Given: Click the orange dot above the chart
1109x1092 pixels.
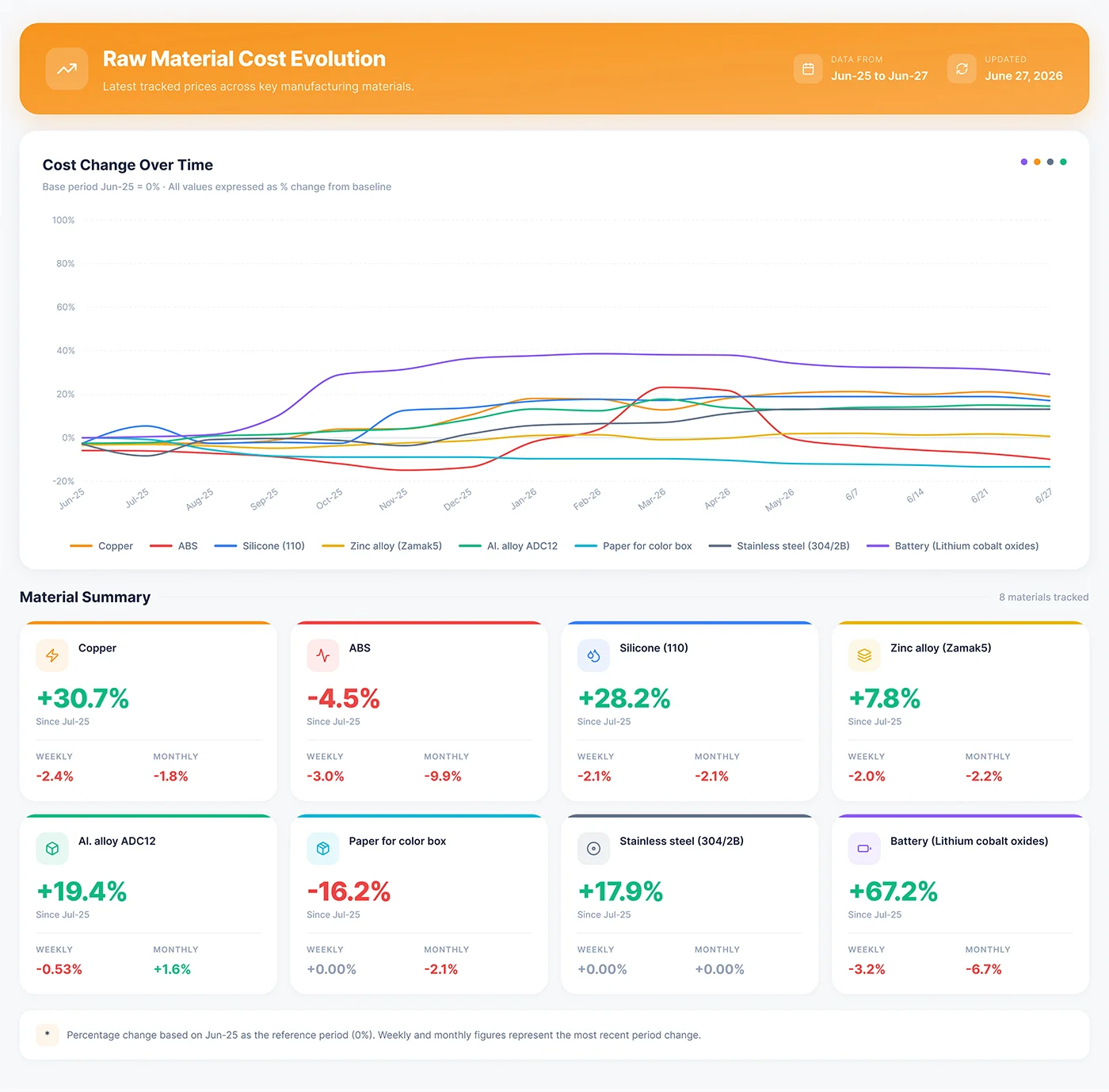Looking at the screenshot, I should pyautogui.click(x=1037, y=162).
